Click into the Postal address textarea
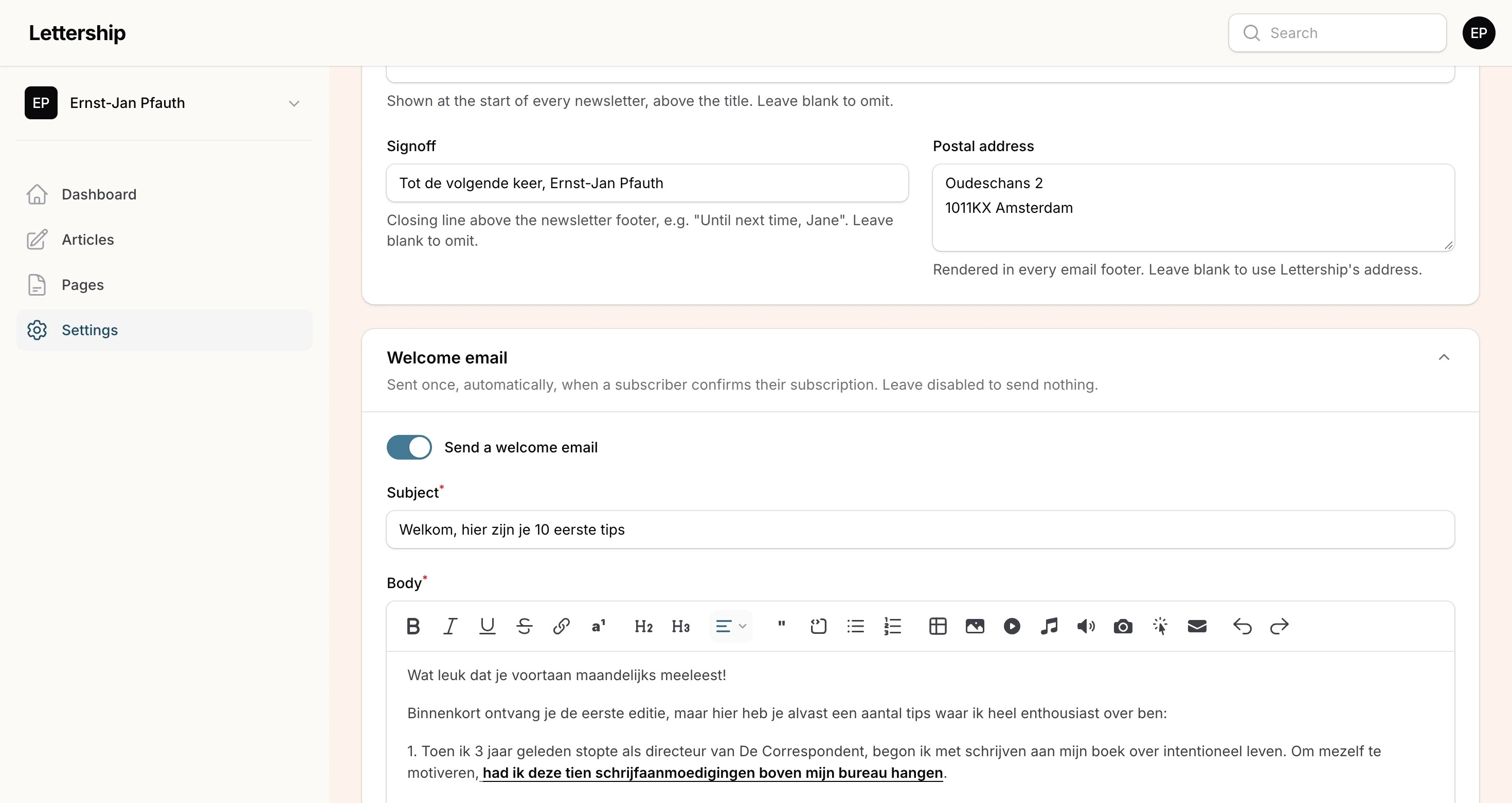 coord(1193,208)
